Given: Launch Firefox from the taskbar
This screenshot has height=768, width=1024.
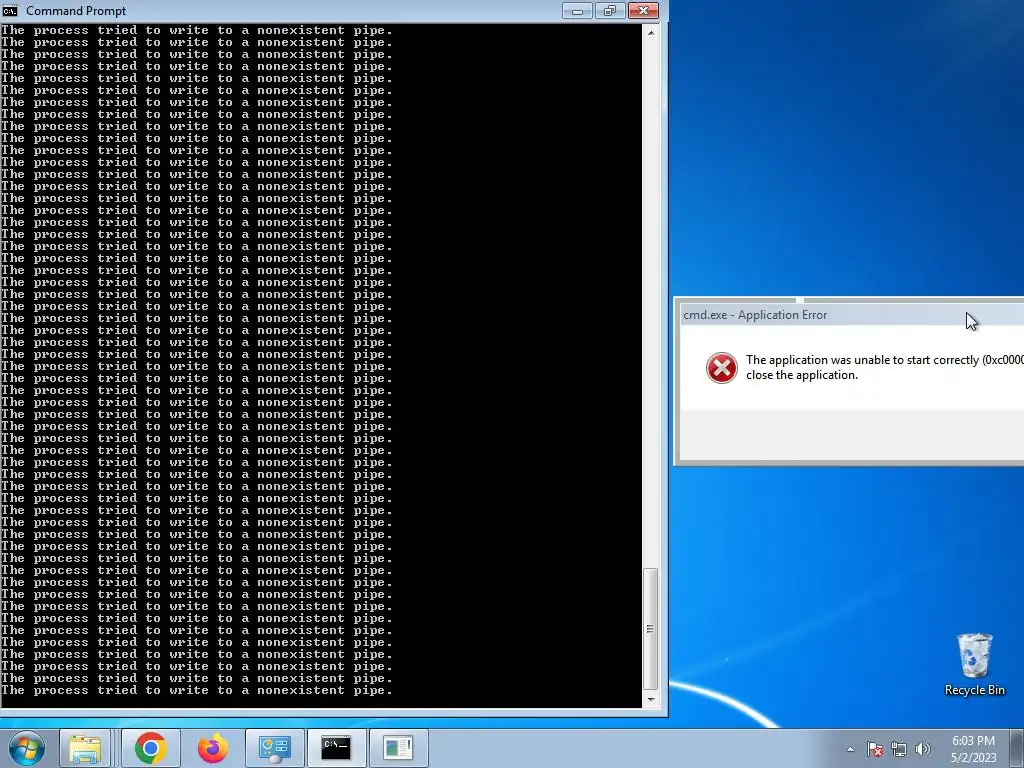Looking at the screenshot, I should pos(212,748).
